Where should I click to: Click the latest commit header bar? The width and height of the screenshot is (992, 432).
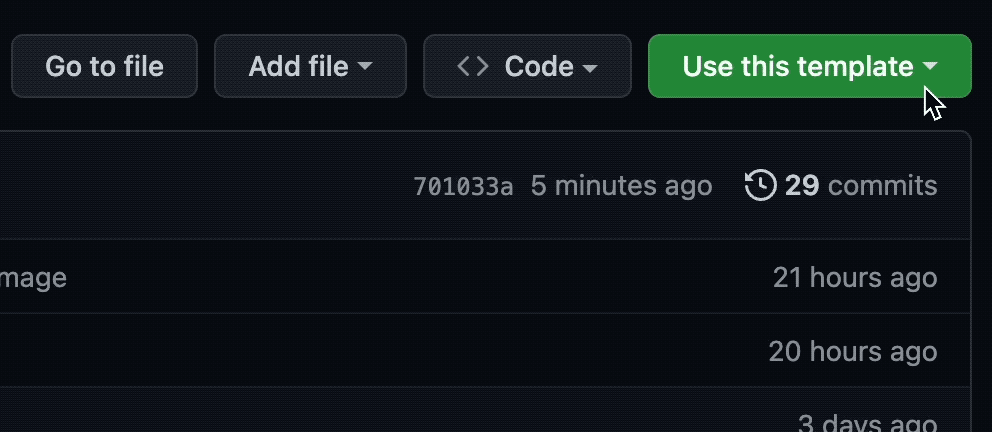485,185
